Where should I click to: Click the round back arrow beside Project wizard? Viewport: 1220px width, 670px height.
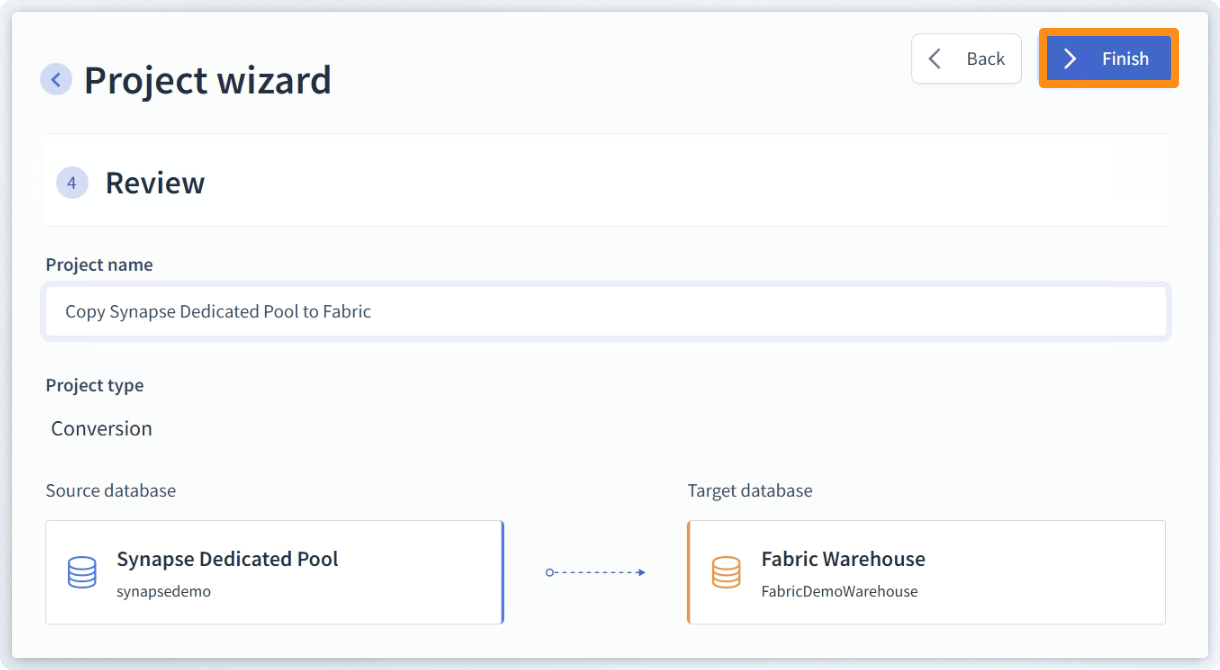[x=56, y=79]
